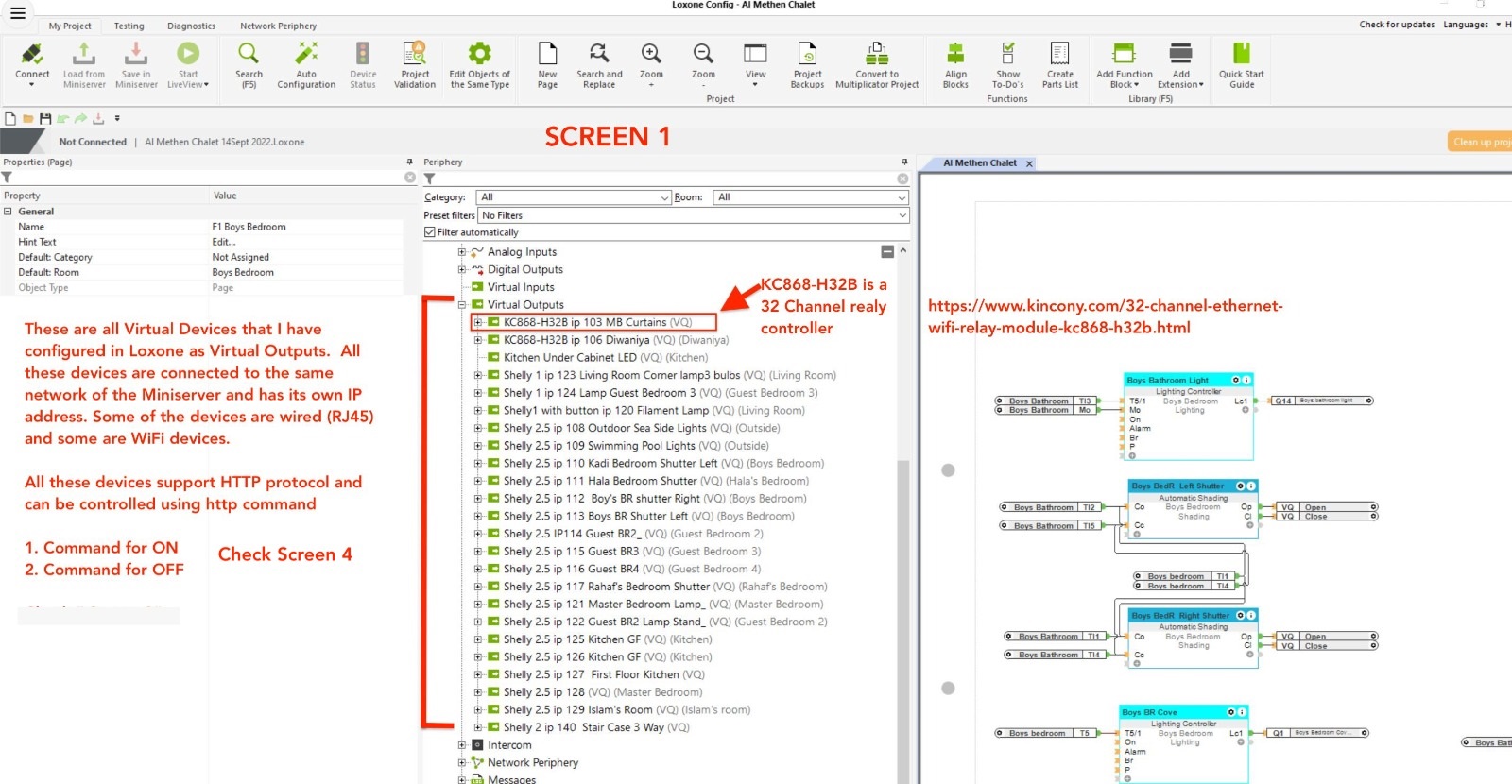Collapse the Virtual Outputs tree node
The width and height of the screenshot is (1512, 784).
point(462,305)
